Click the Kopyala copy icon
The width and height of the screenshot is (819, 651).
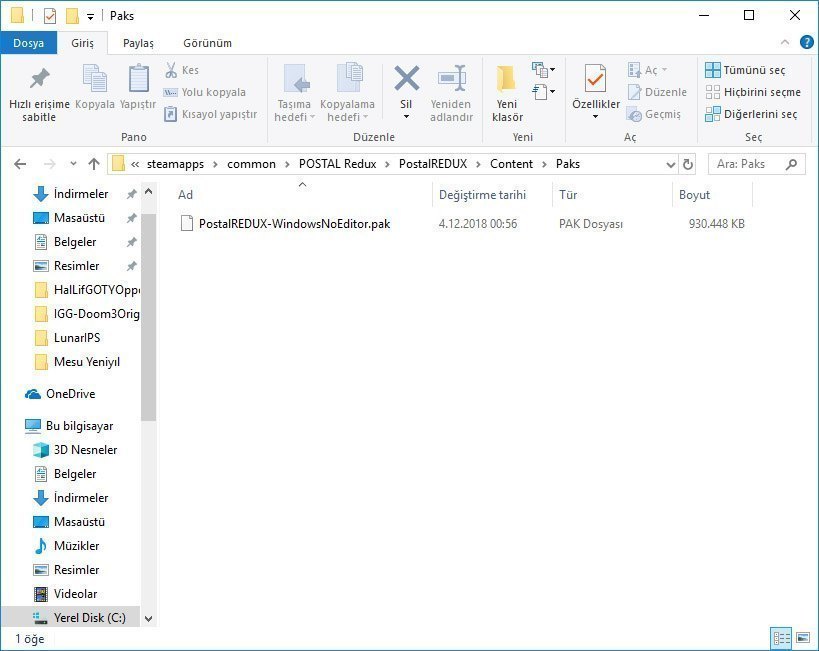(95, 78)
